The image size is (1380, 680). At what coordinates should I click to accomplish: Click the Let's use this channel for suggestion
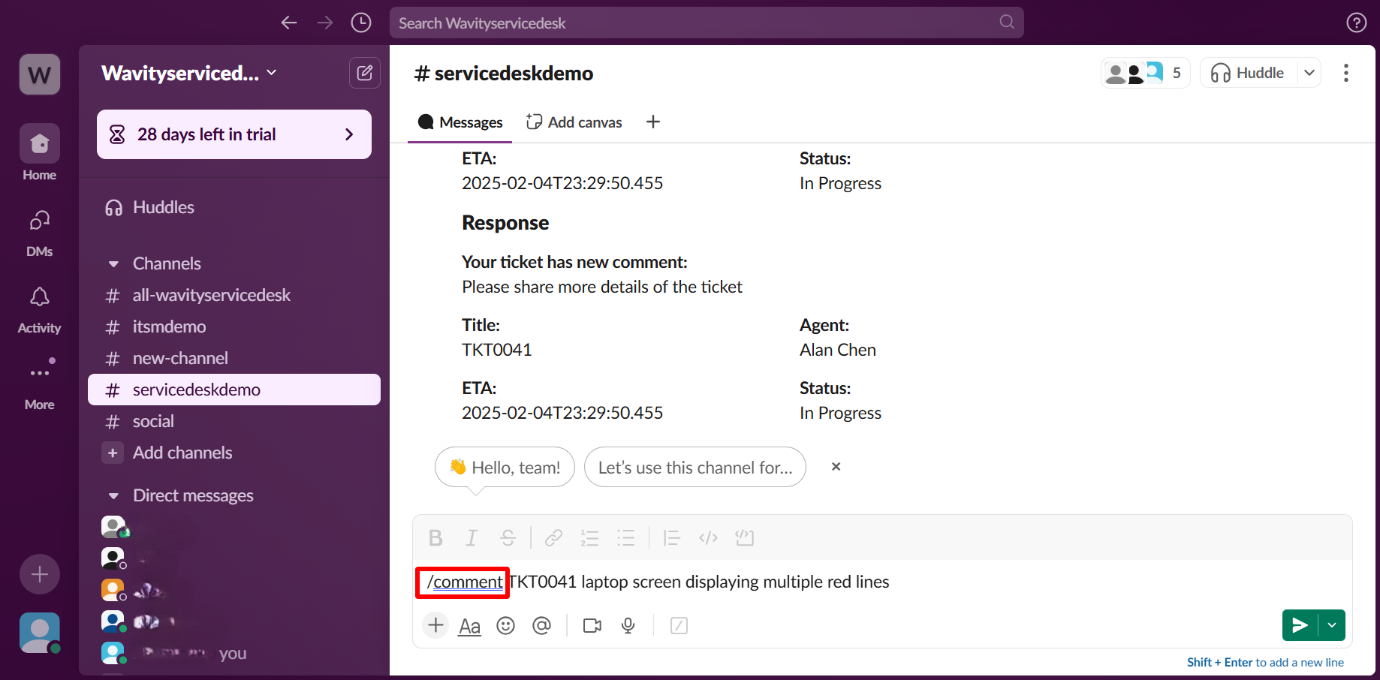pyautogui.click(x=695, y=467)
